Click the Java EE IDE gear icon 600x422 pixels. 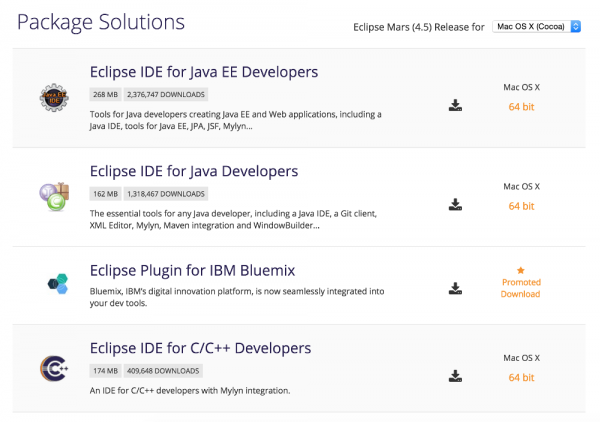[x=54, y=98]
